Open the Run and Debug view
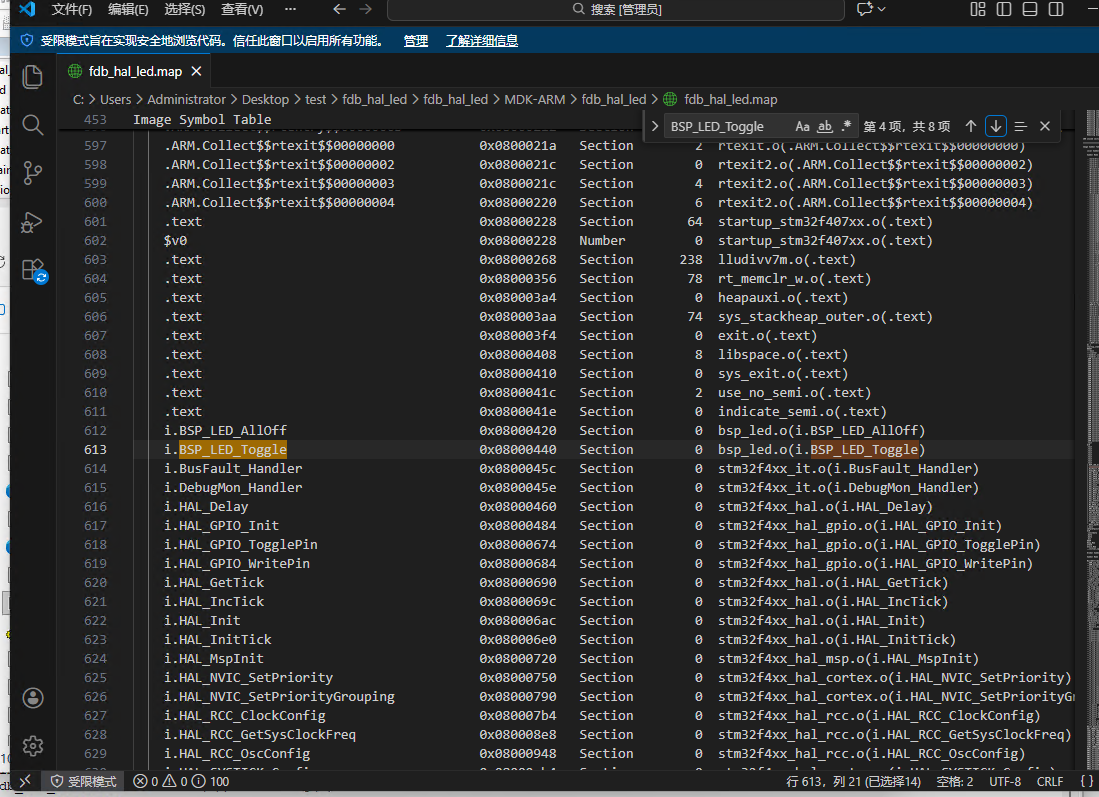Screen dimensions: 1099x797 pyautogui.click(x=32, y=222)
